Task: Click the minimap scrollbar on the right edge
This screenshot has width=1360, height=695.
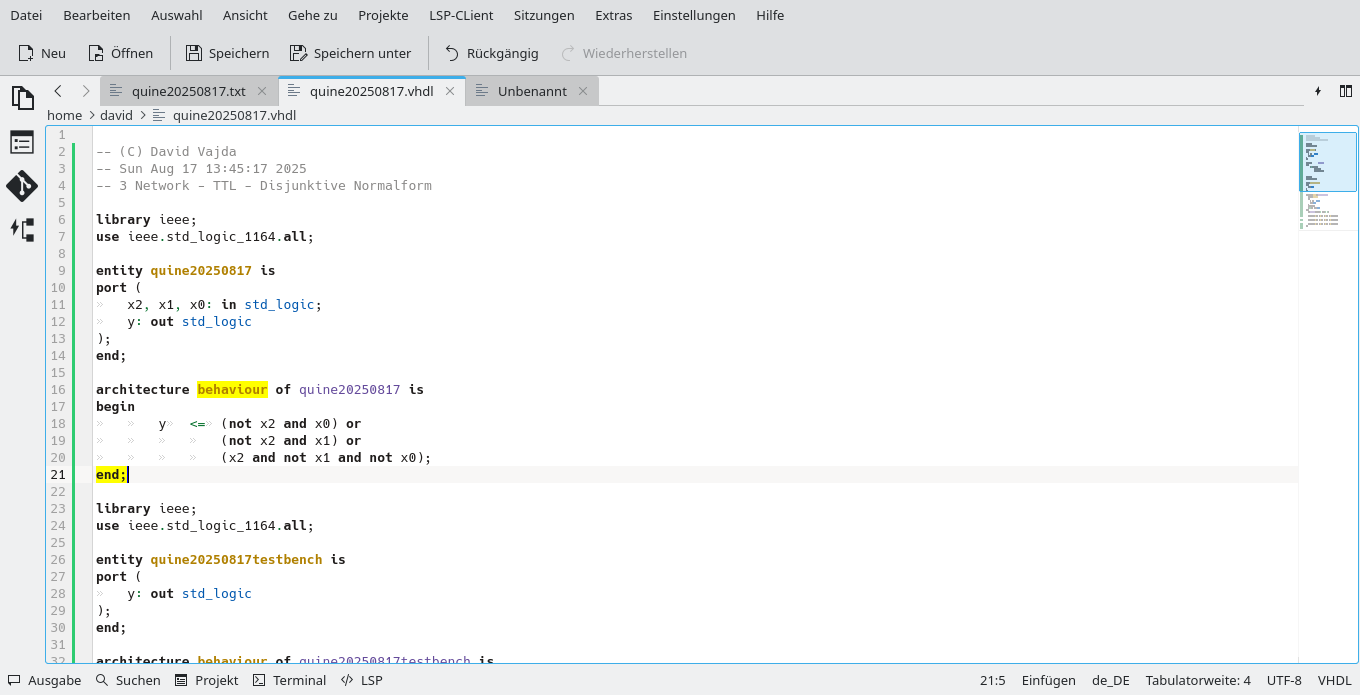Action: [x=1327, y=160]
